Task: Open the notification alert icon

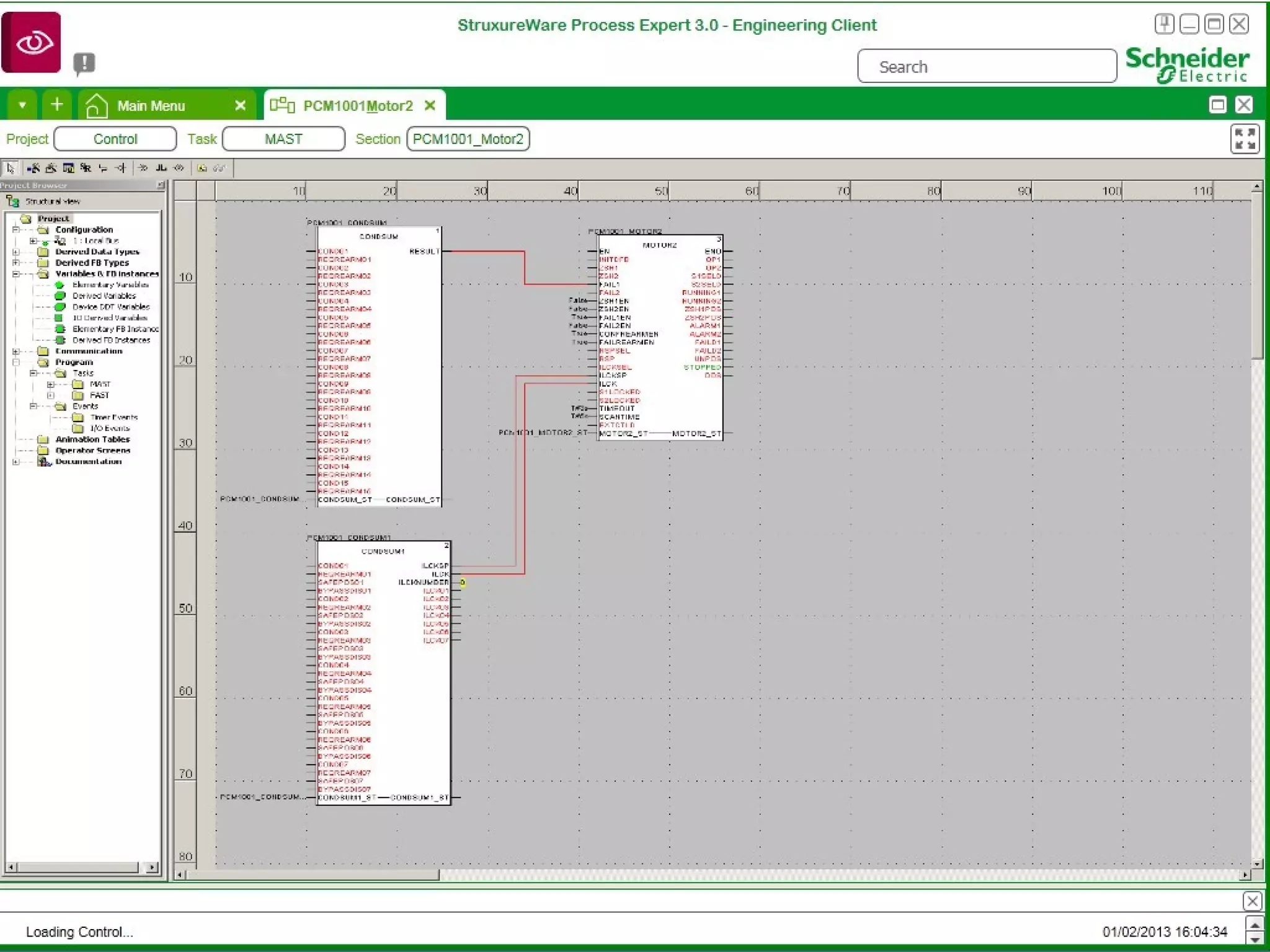Action: point(84,63)
